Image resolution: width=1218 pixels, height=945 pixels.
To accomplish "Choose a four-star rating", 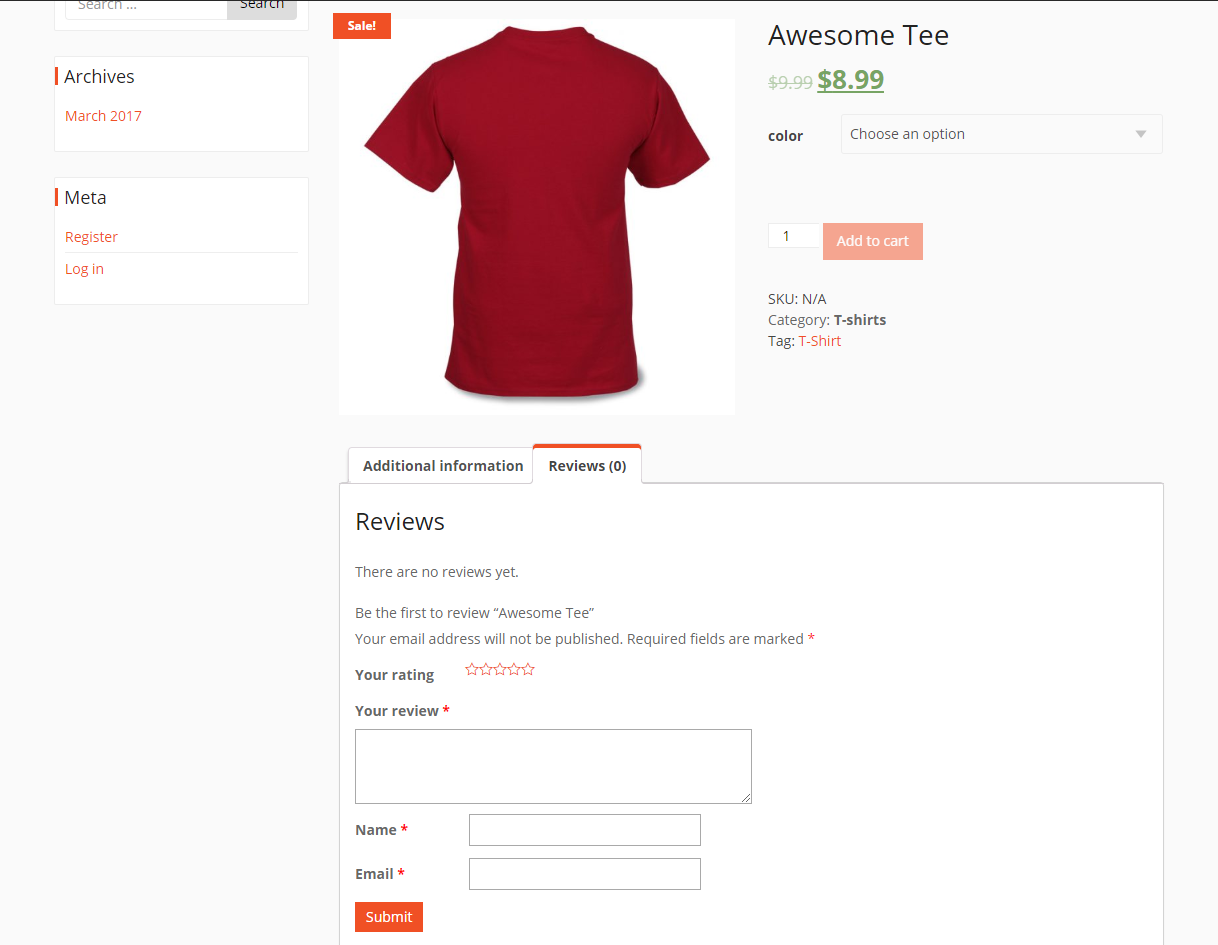I will pyautogui.click(x=514, y=669).
